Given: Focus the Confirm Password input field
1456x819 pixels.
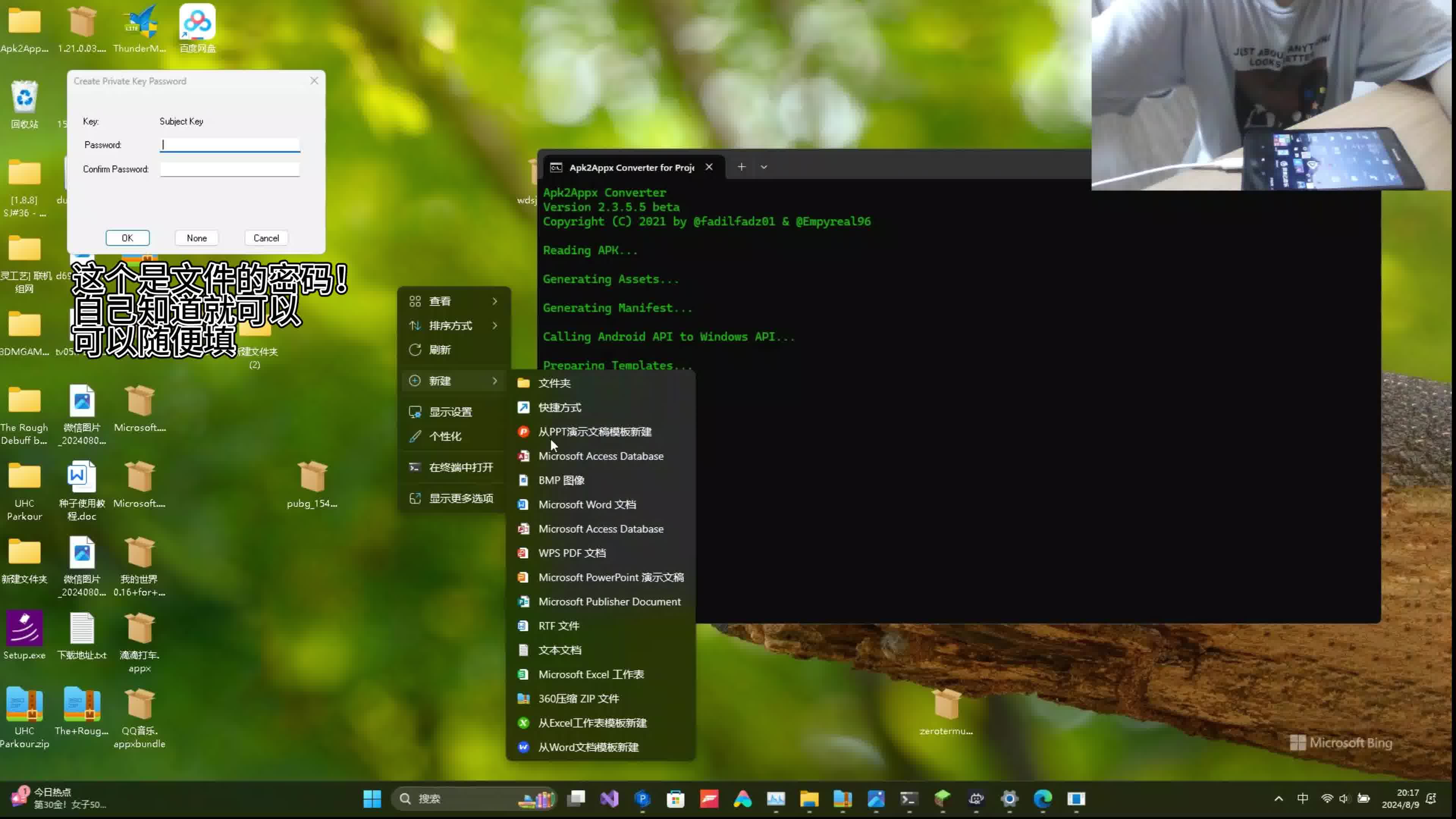Looking at the screenshot, I should point(229,169).
